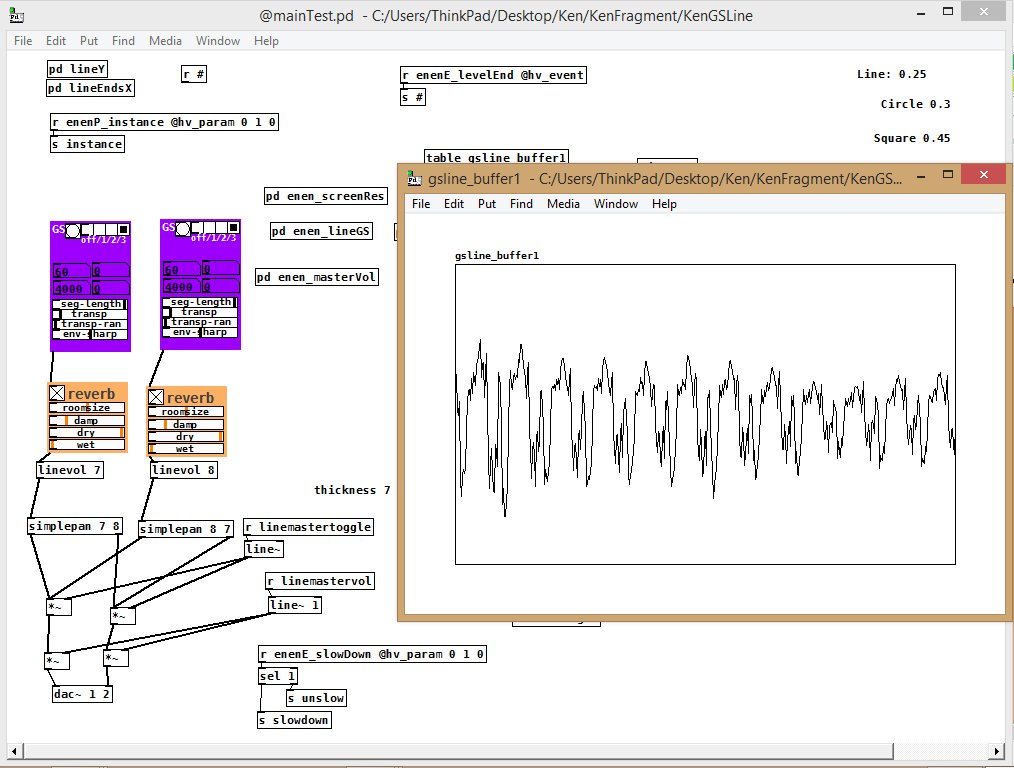
Task: Click the horizontal scrollbar at the bottom
Action: point(450,752)
